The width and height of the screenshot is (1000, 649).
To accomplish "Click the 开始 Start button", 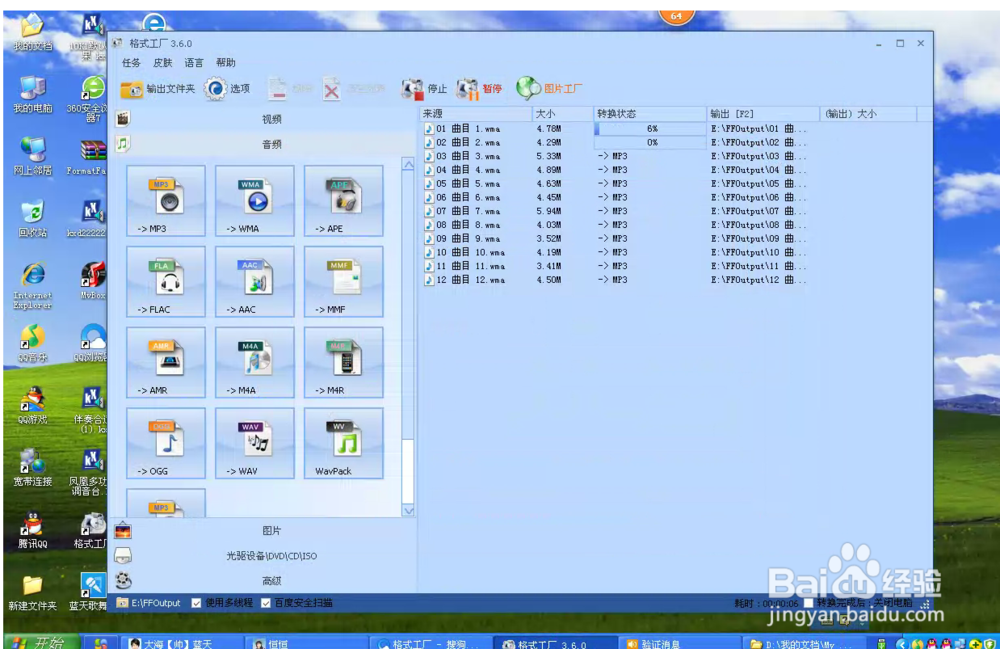I will point(43,642).
